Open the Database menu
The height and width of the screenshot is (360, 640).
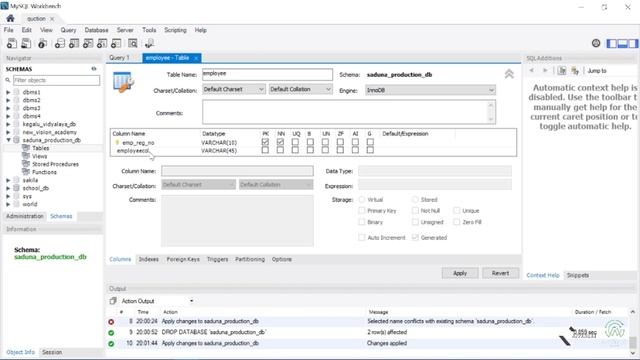(96, 30)
